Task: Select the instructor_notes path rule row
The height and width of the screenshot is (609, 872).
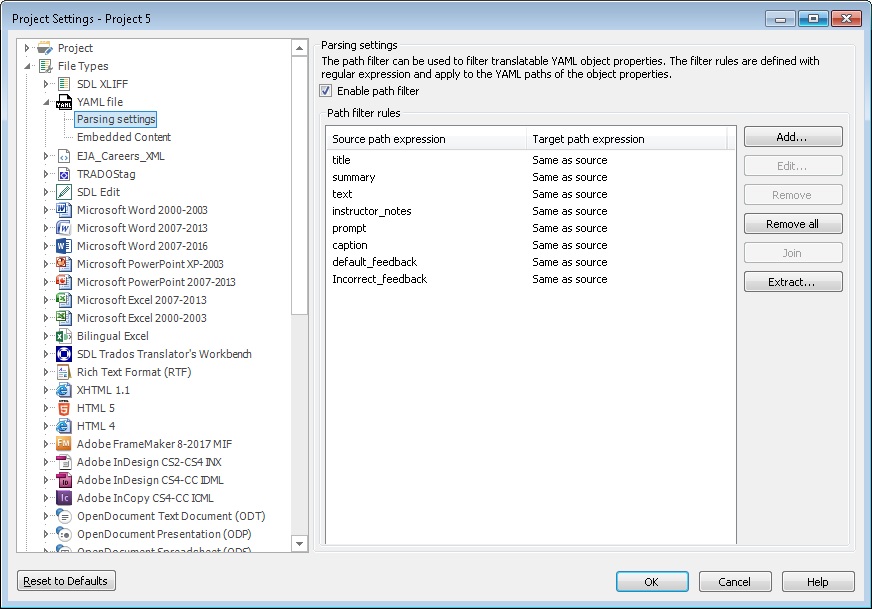Action: [372, 211]
